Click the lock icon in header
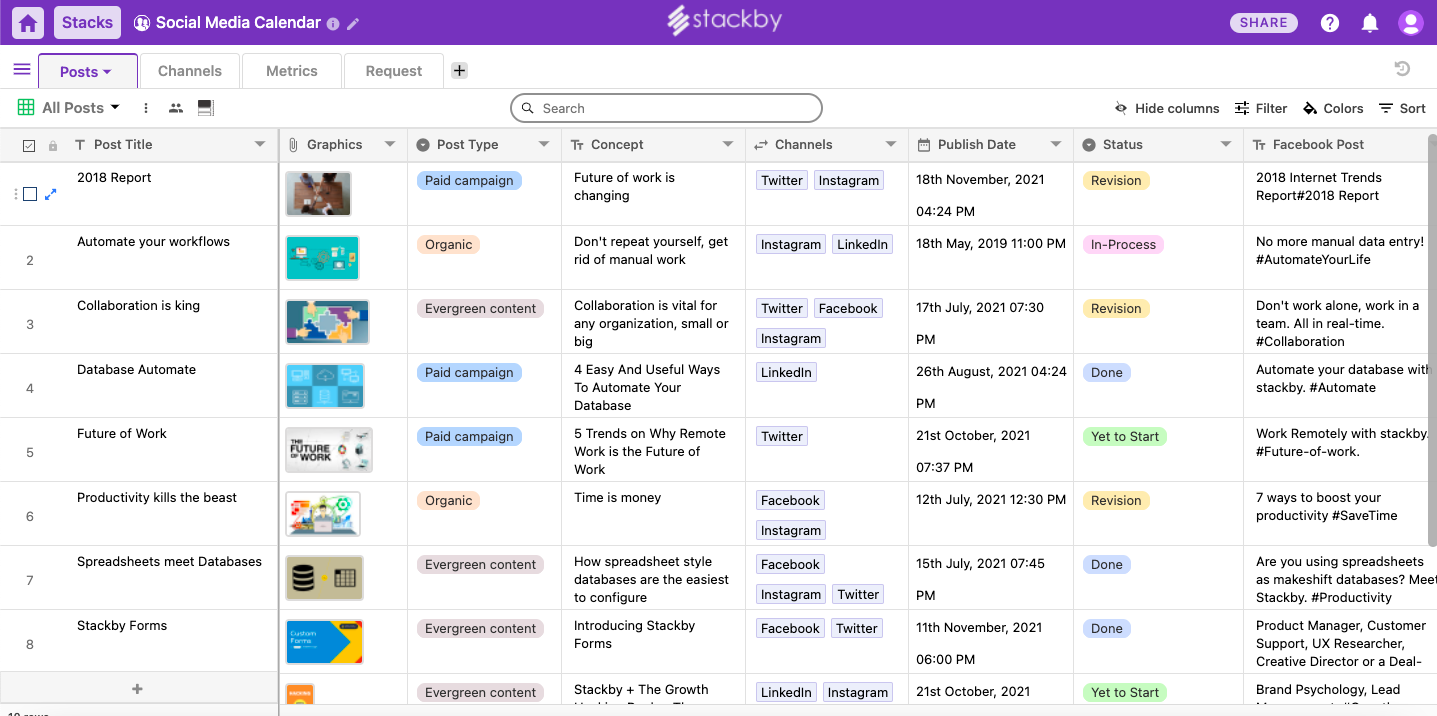 tap(53, 146)
